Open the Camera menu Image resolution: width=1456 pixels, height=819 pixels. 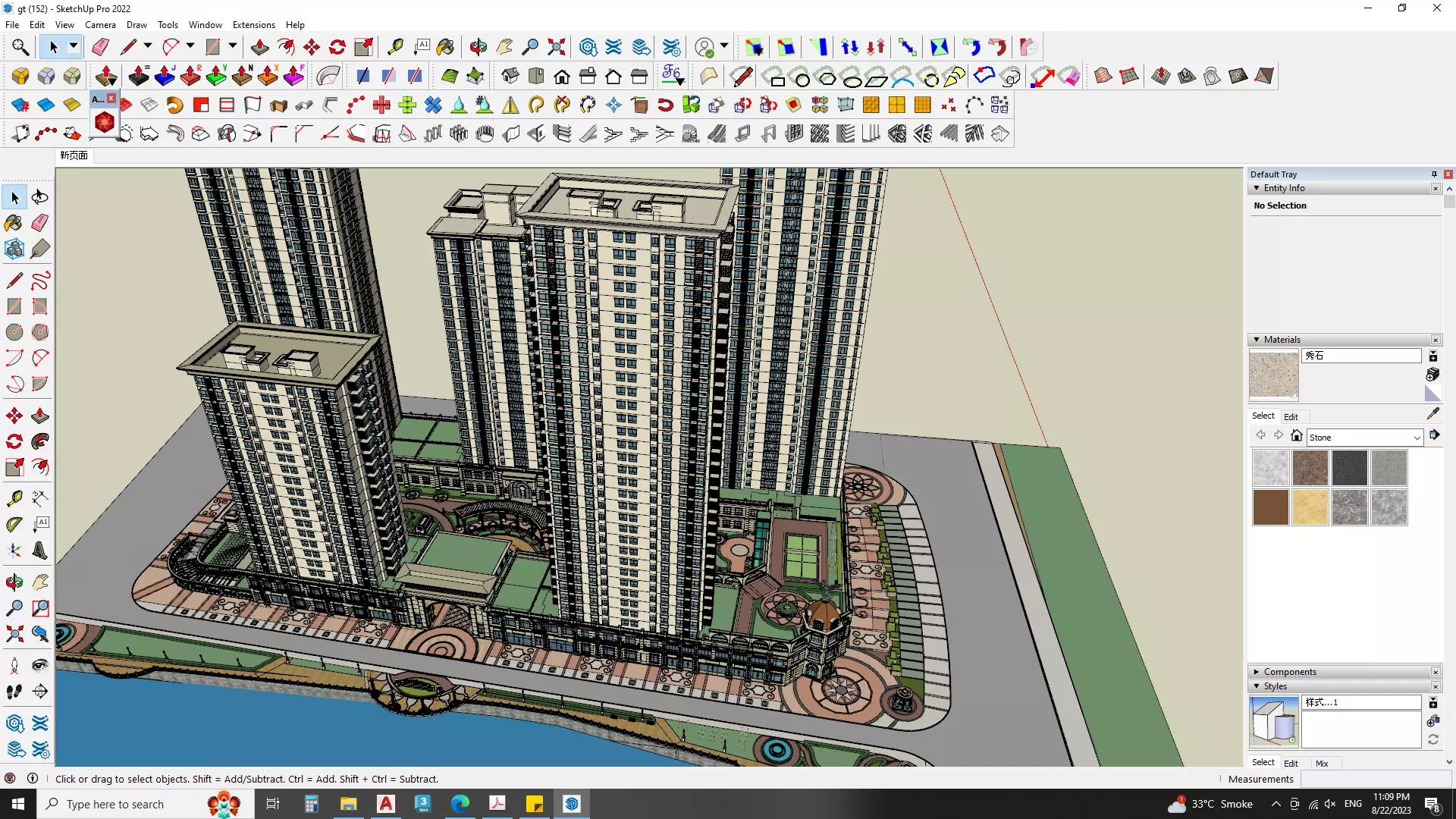[100, 25]
